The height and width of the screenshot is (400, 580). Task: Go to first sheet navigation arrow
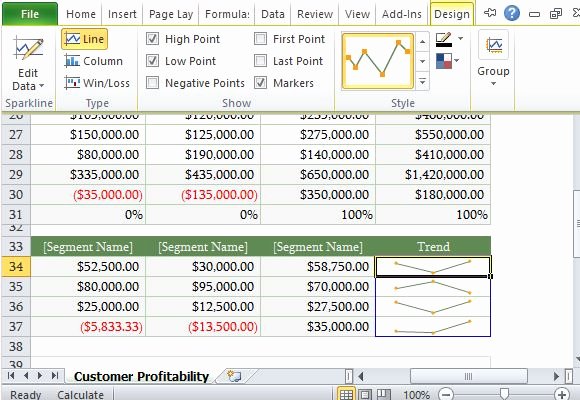(x=11, y=376)
